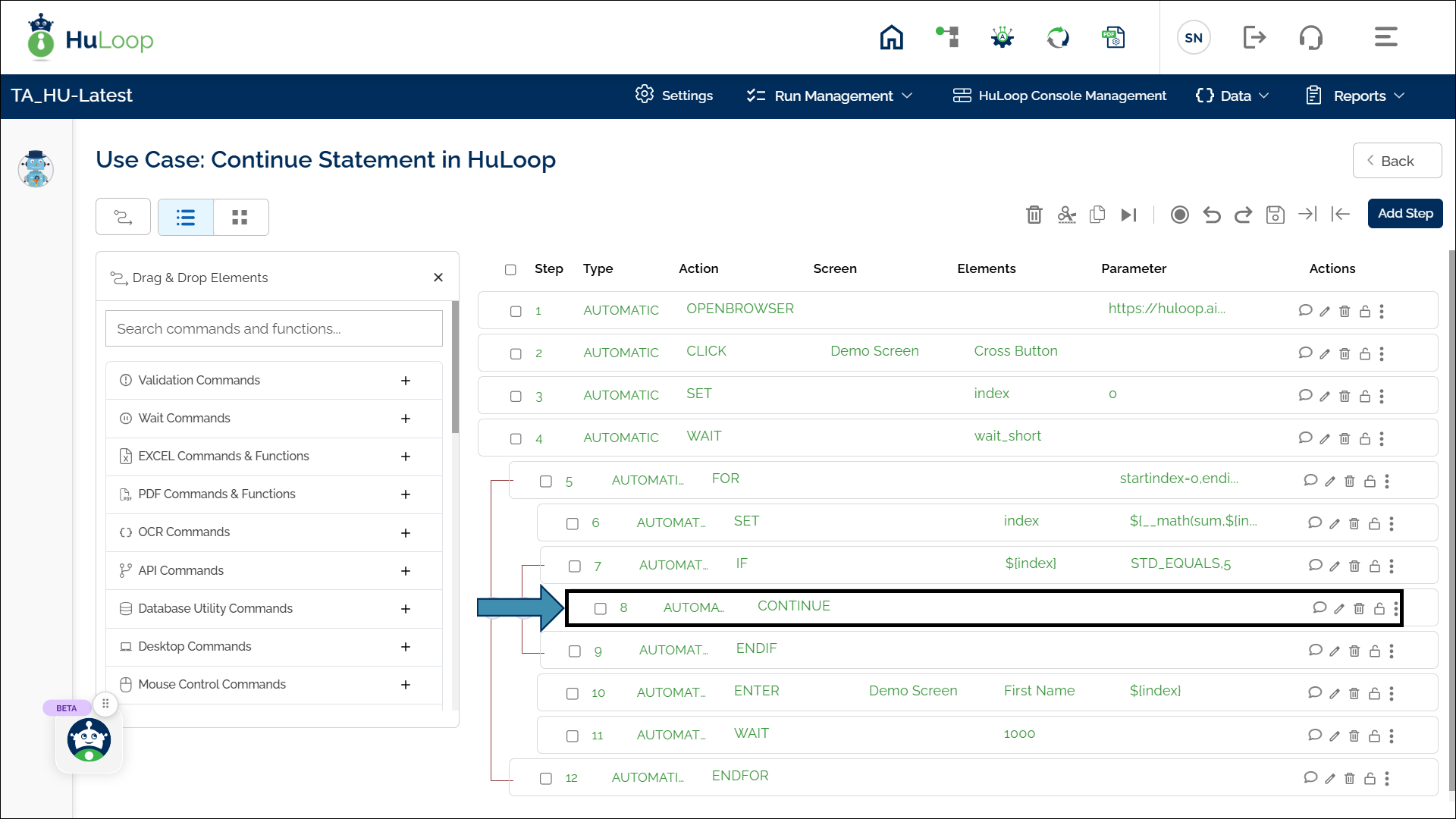
Task: Click the save floppy disk icon
Action: coord(1275,215)
